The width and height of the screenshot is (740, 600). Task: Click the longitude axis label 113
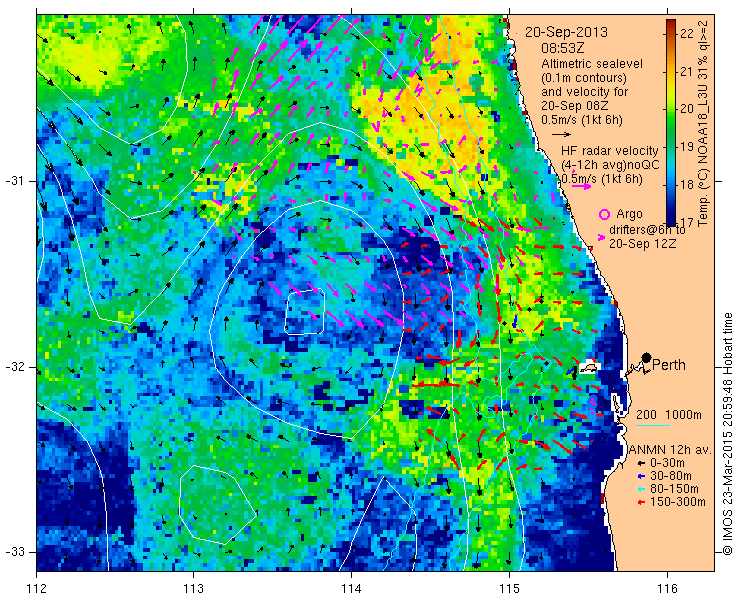[x=193, y=589]
